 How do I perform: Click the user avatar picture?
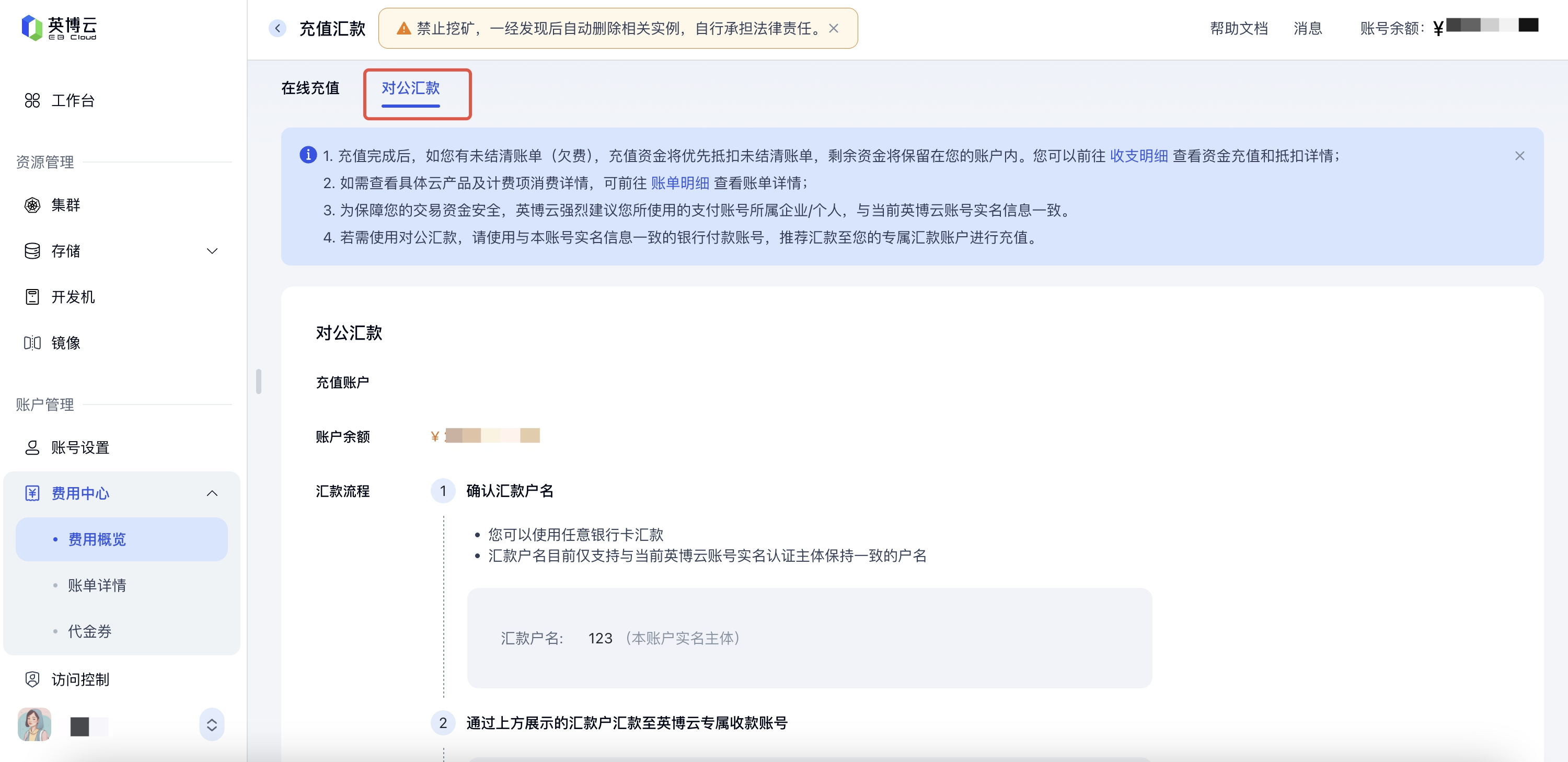(34, 724)
